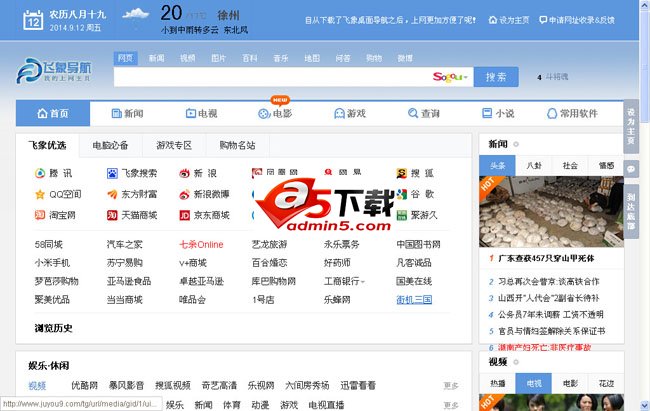Viewport: 650px width, 411px height.
Task: Click the side chat bubble icon
Action: point(631,169)
